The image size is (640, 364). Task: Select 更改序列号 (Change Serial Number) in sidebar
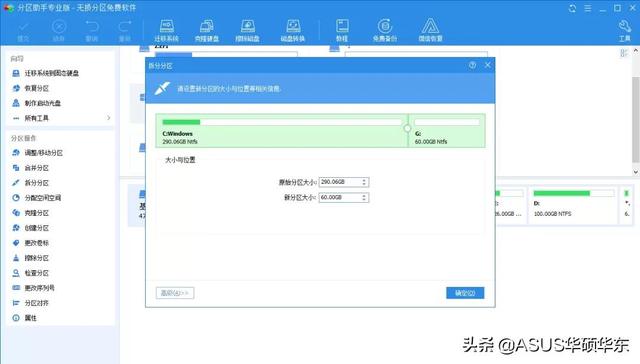click(x=40, y=288)
